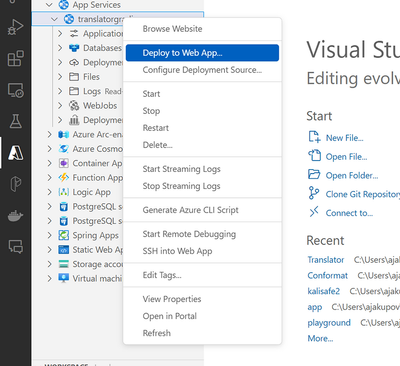Click Stop in the context menu
Screen dimensions: 400x366
pos(202,111)
